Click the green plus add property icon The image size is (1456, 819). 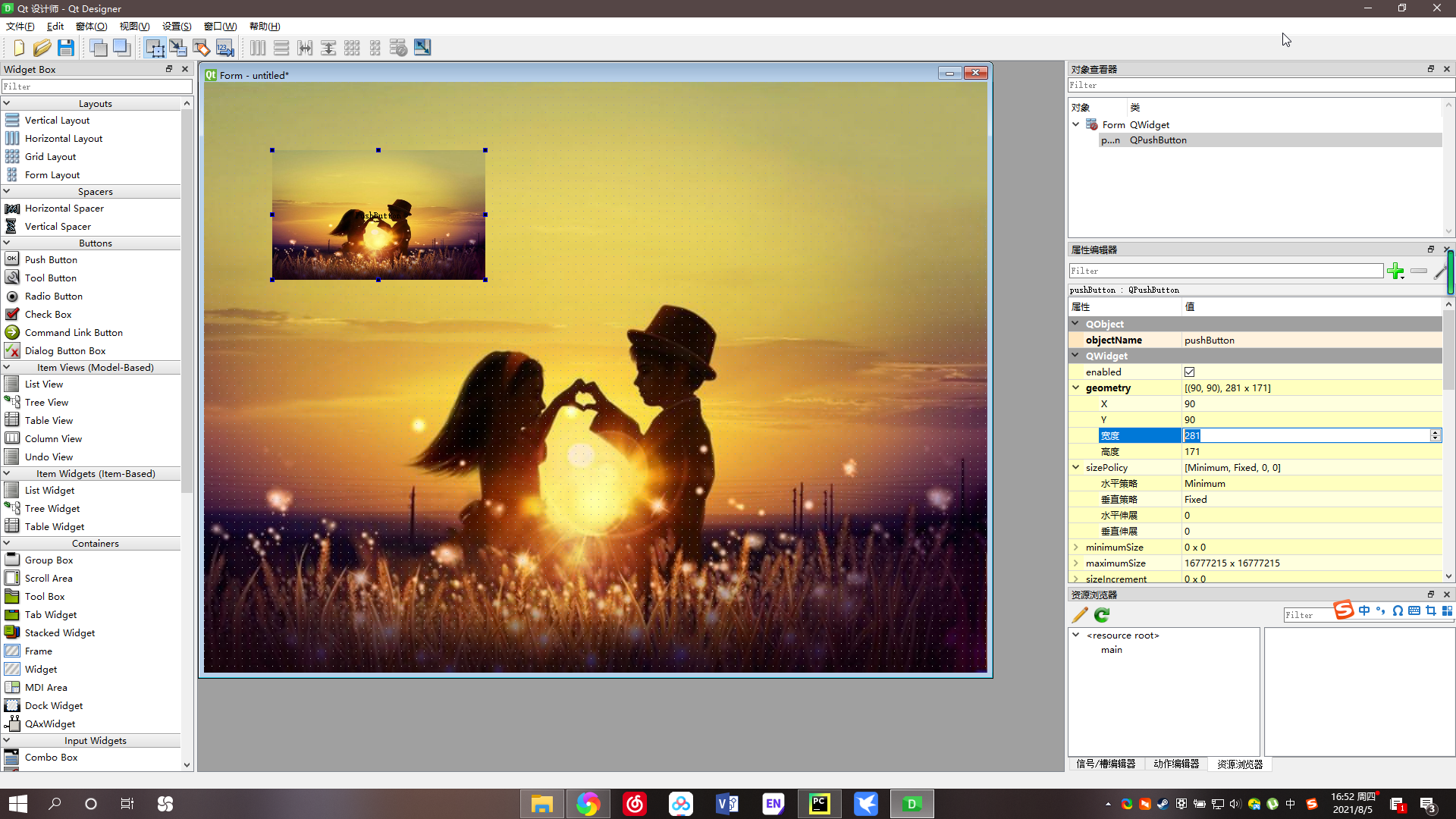click(x=1395, y=271)
